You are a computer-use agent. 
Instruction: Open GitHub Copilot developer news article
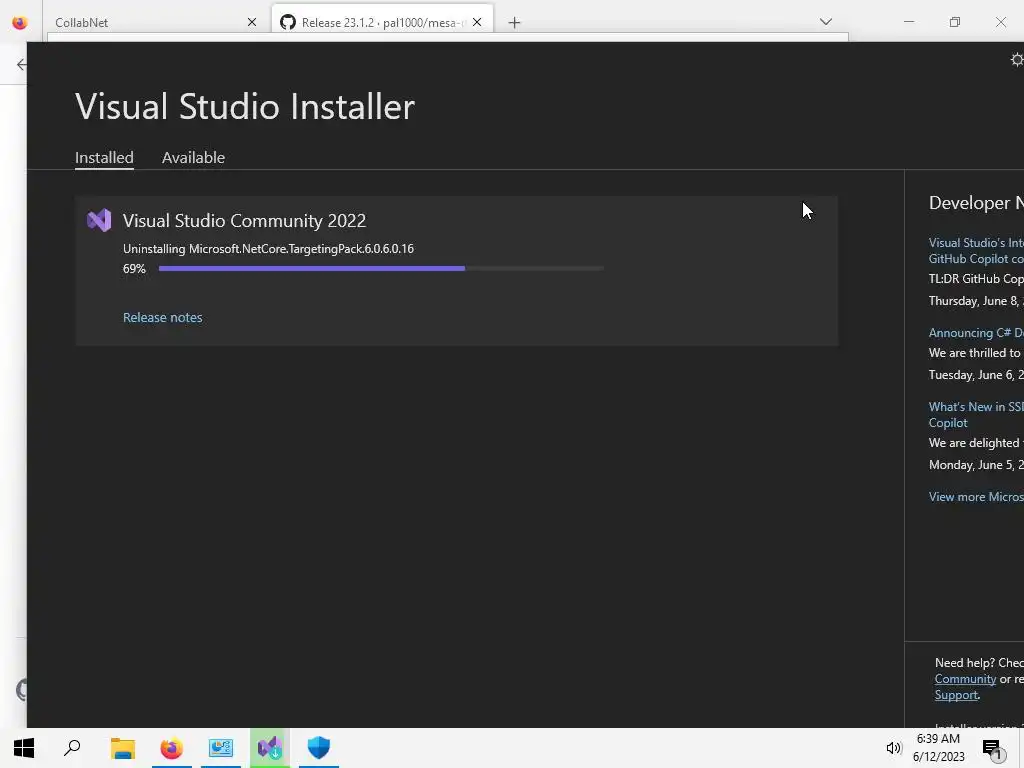pos(976,251)
